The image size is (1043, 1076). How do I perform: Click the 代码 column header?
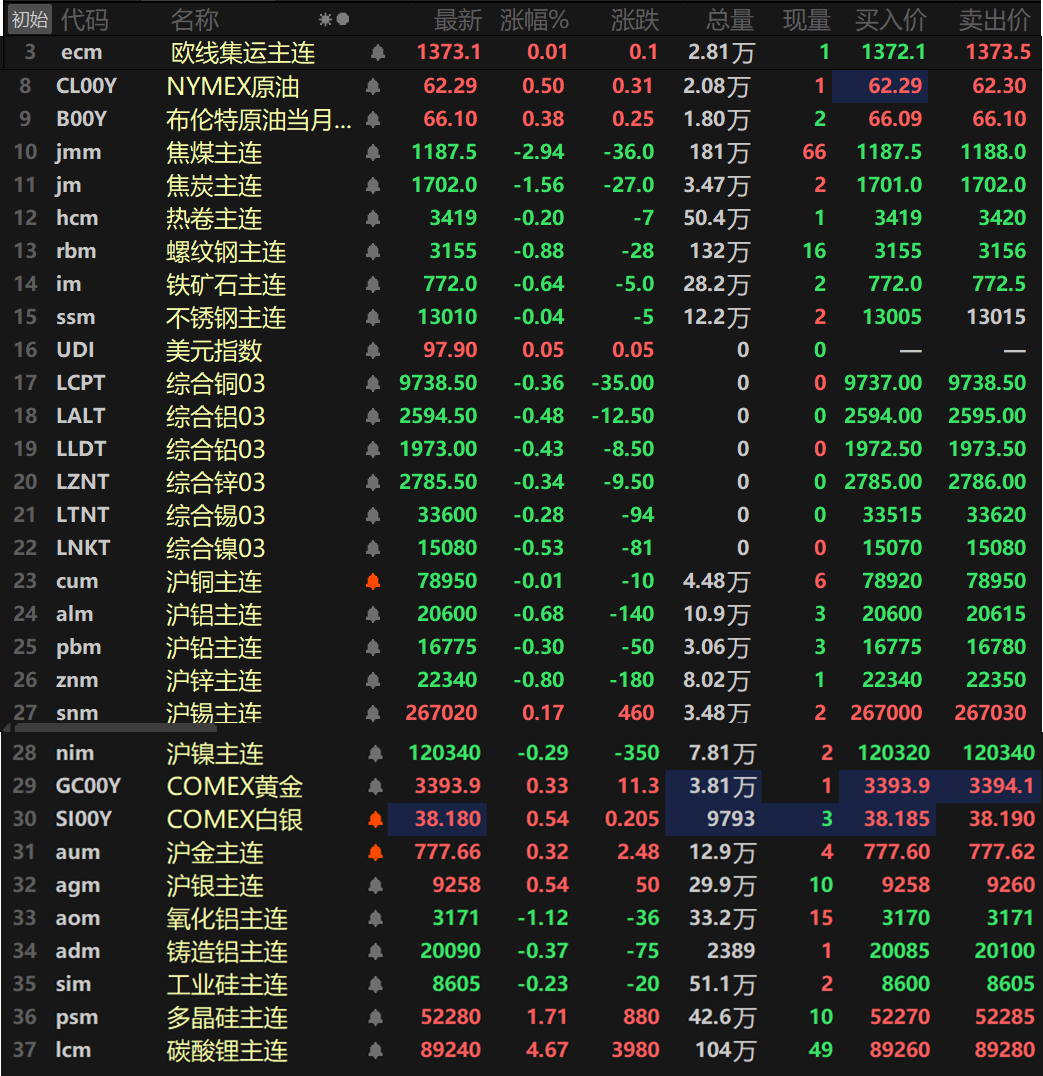(84, 19)
